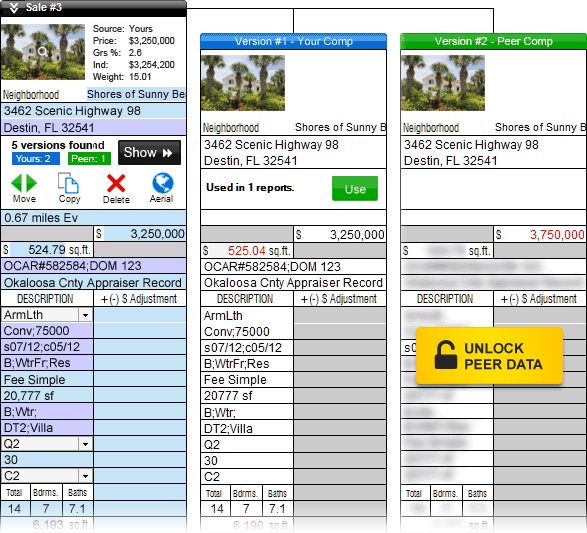Click Version #1 red 525.04 sq.ft. value

[x=247, y=250]
